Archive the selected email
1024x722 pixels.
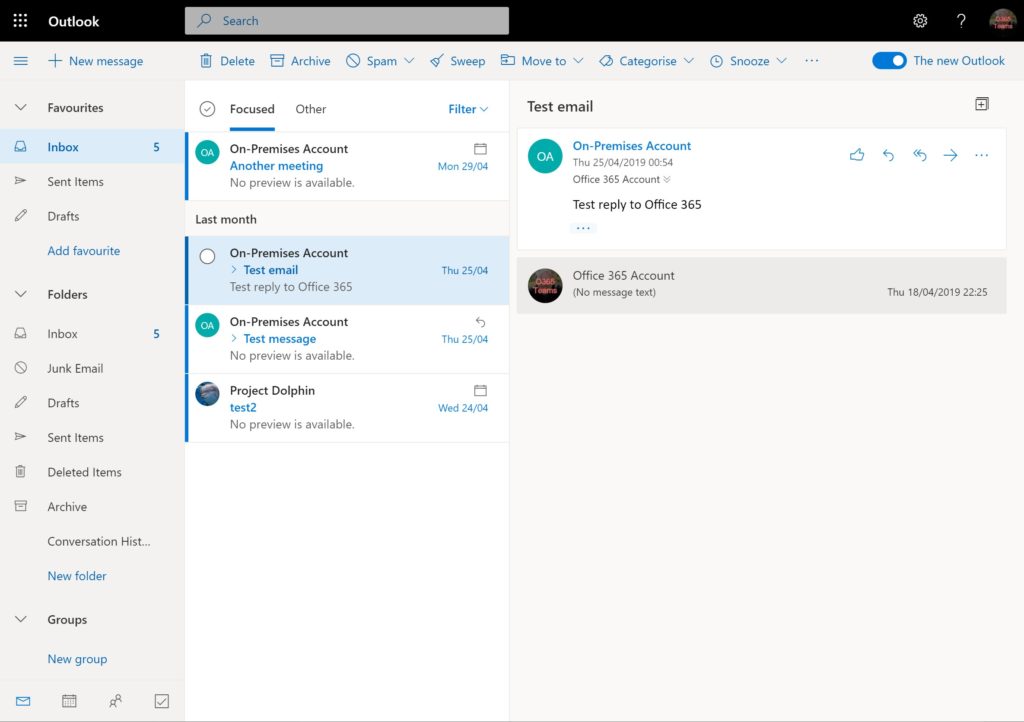coord(300,61)
